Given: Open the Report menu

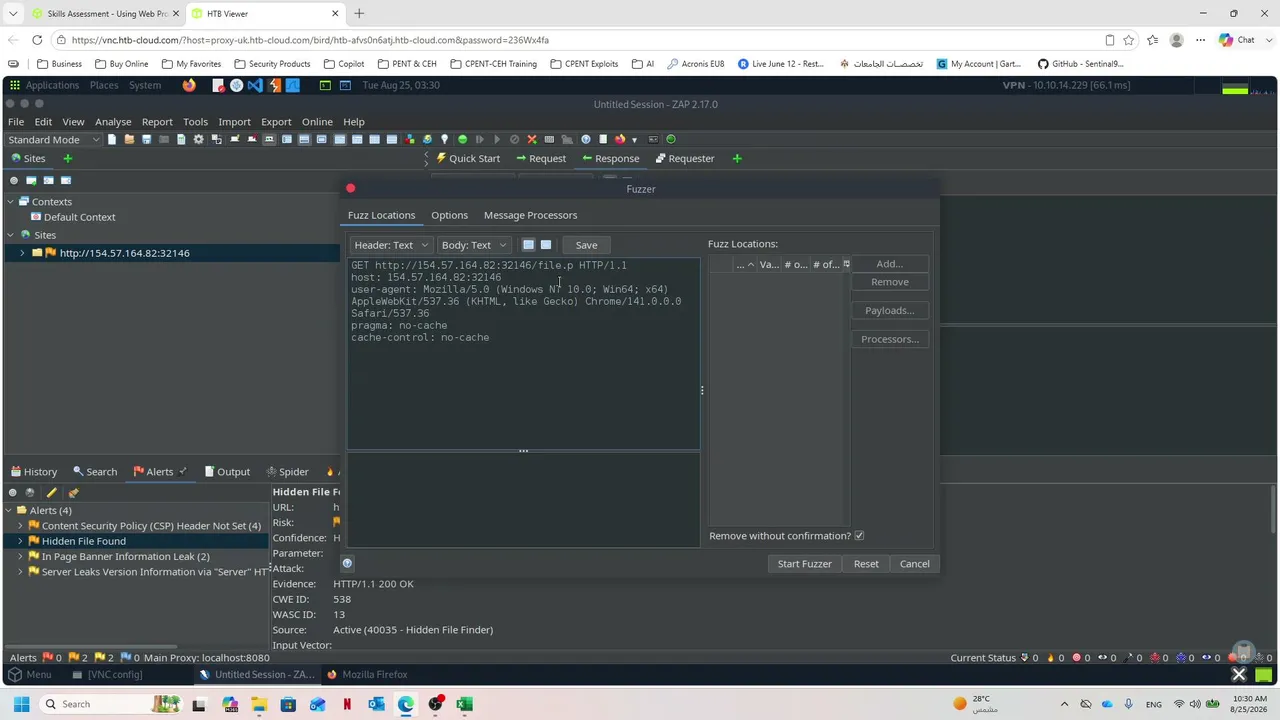Looking at the screenshot, I should [157, 122].
